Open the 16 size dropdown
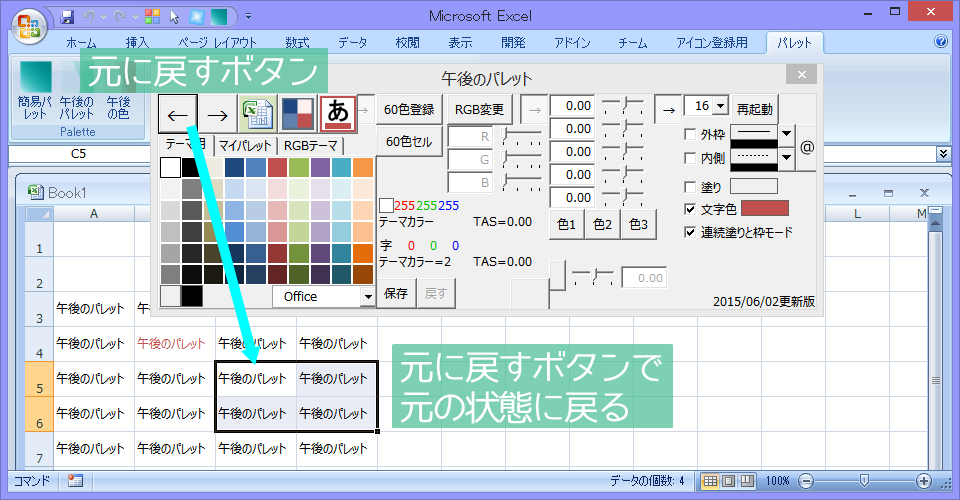 721,106
